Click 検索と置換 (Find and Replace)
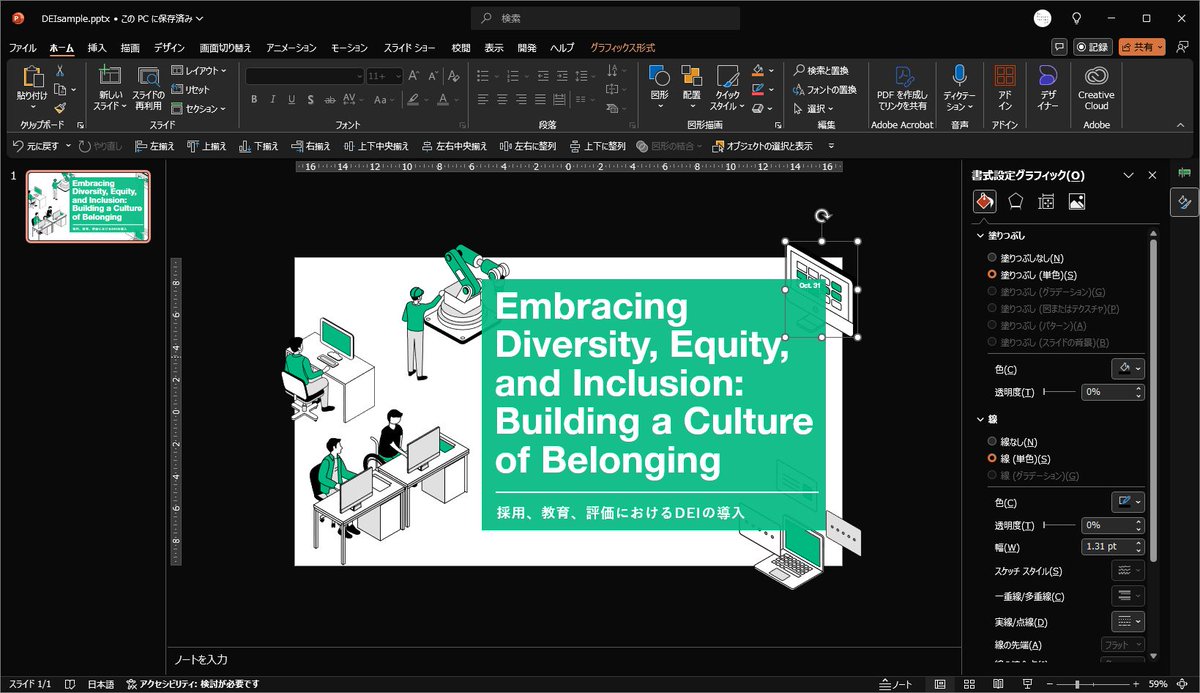Image resolution: width=1200 pixels, height=693 pixels. [820, 71]
